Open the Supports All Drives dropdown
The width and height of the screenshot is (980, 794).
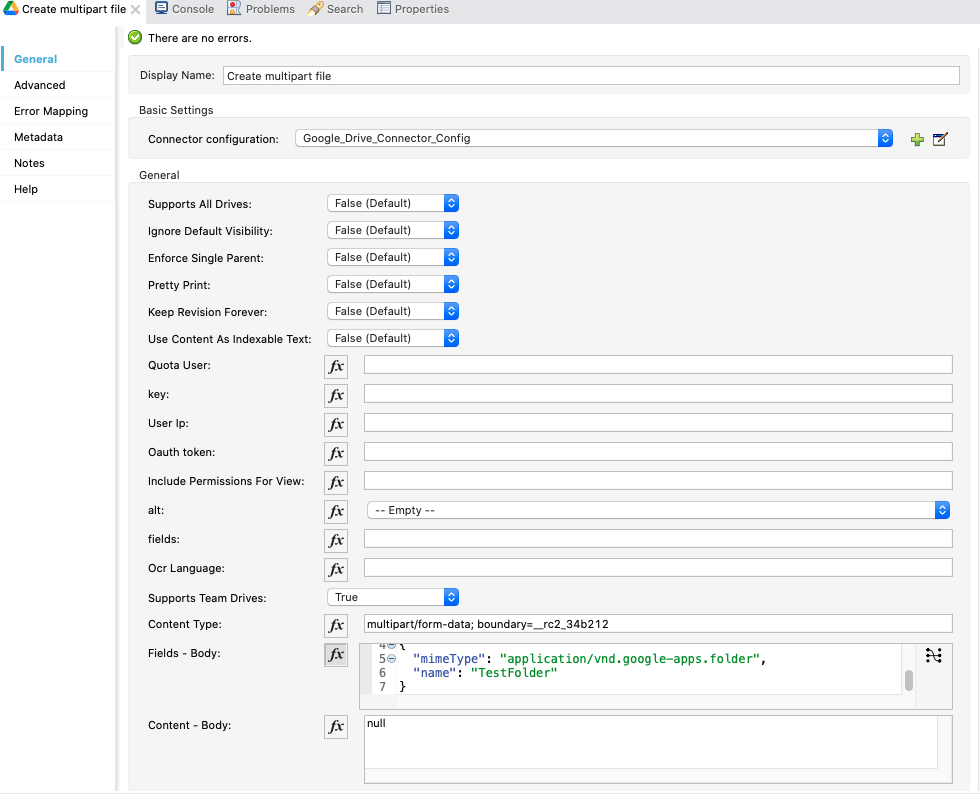pyautogui.click(x=392, y=203)
